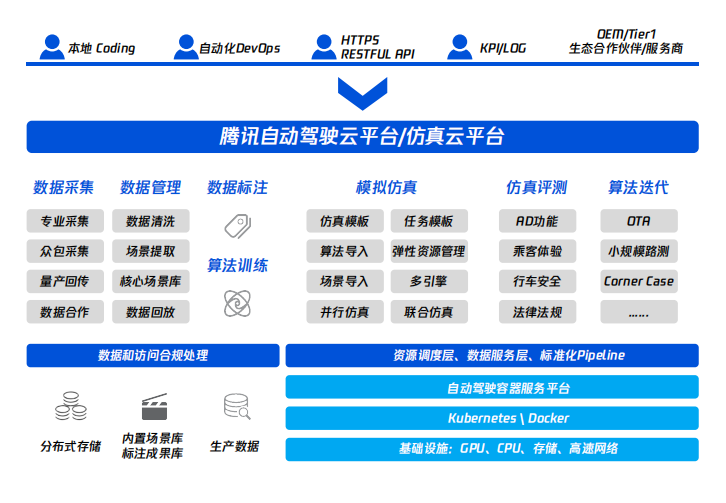726x503 pixels.
Task: Click the 仿真评测 heading
Action: 537,188
